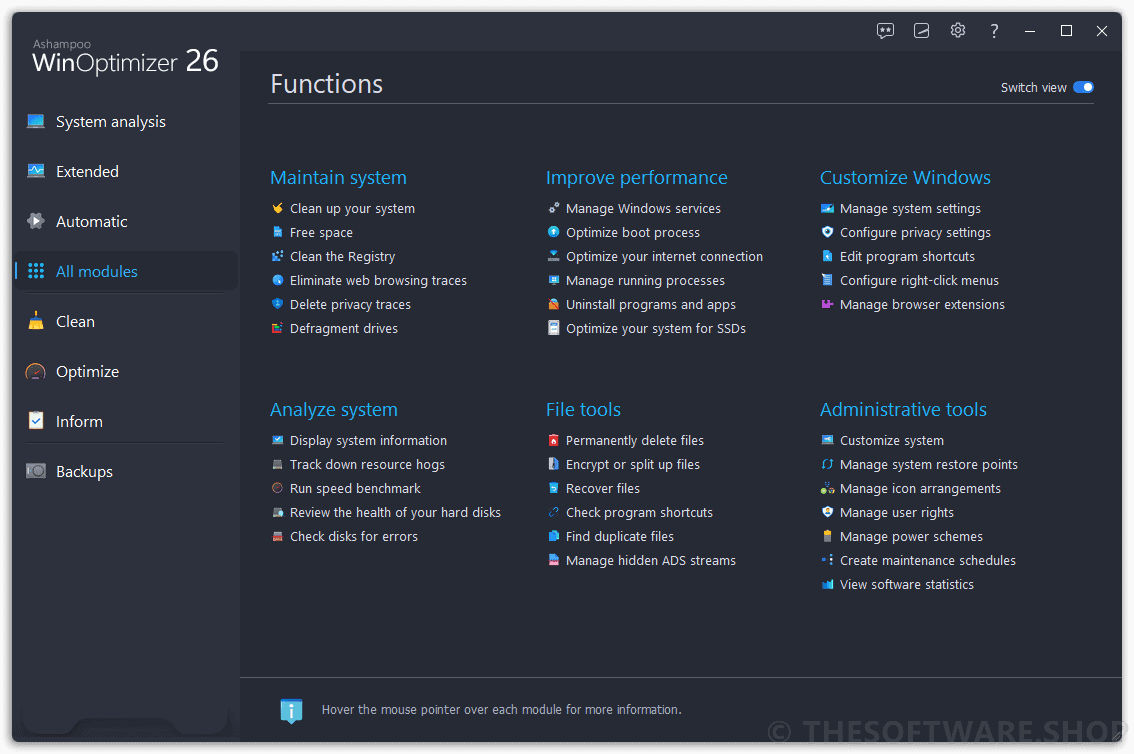1134x754 pixels.
Task: Open Review the health of your hard disks
Action: click(396, 513)
